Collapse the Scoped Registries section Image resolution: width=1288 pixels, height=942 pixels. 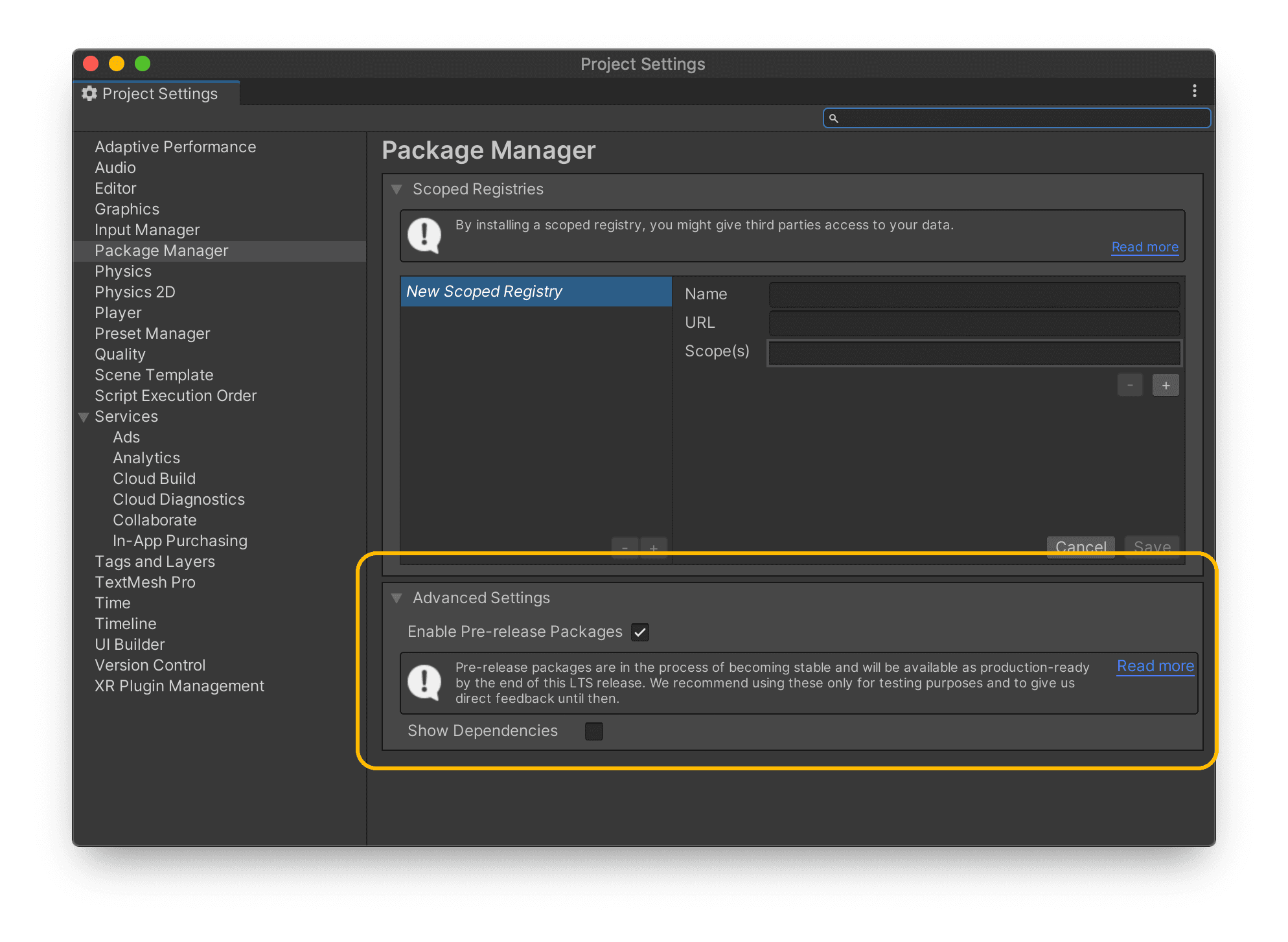[397, 189]
